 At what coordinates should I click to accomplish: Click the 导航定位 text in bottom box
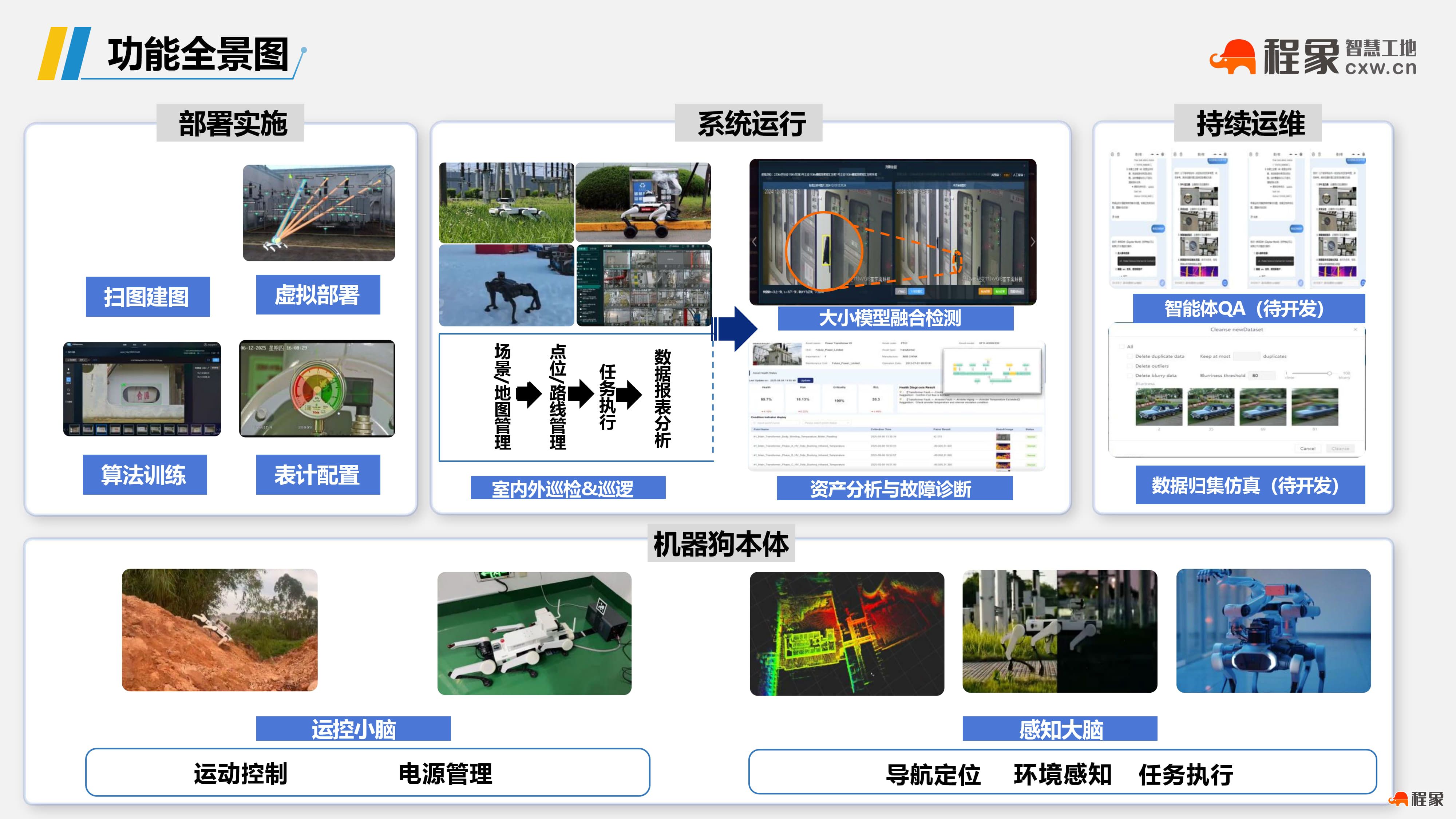[933, 775]
